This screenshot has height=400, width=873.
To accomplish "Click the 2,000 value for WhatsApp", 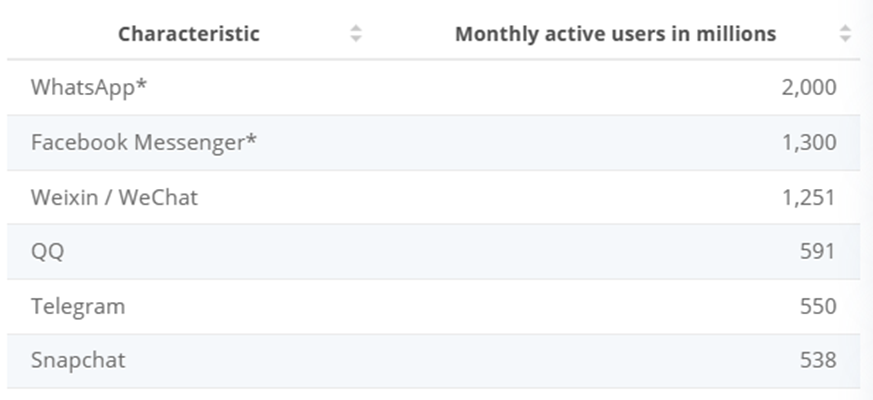I will click(809, 88).
